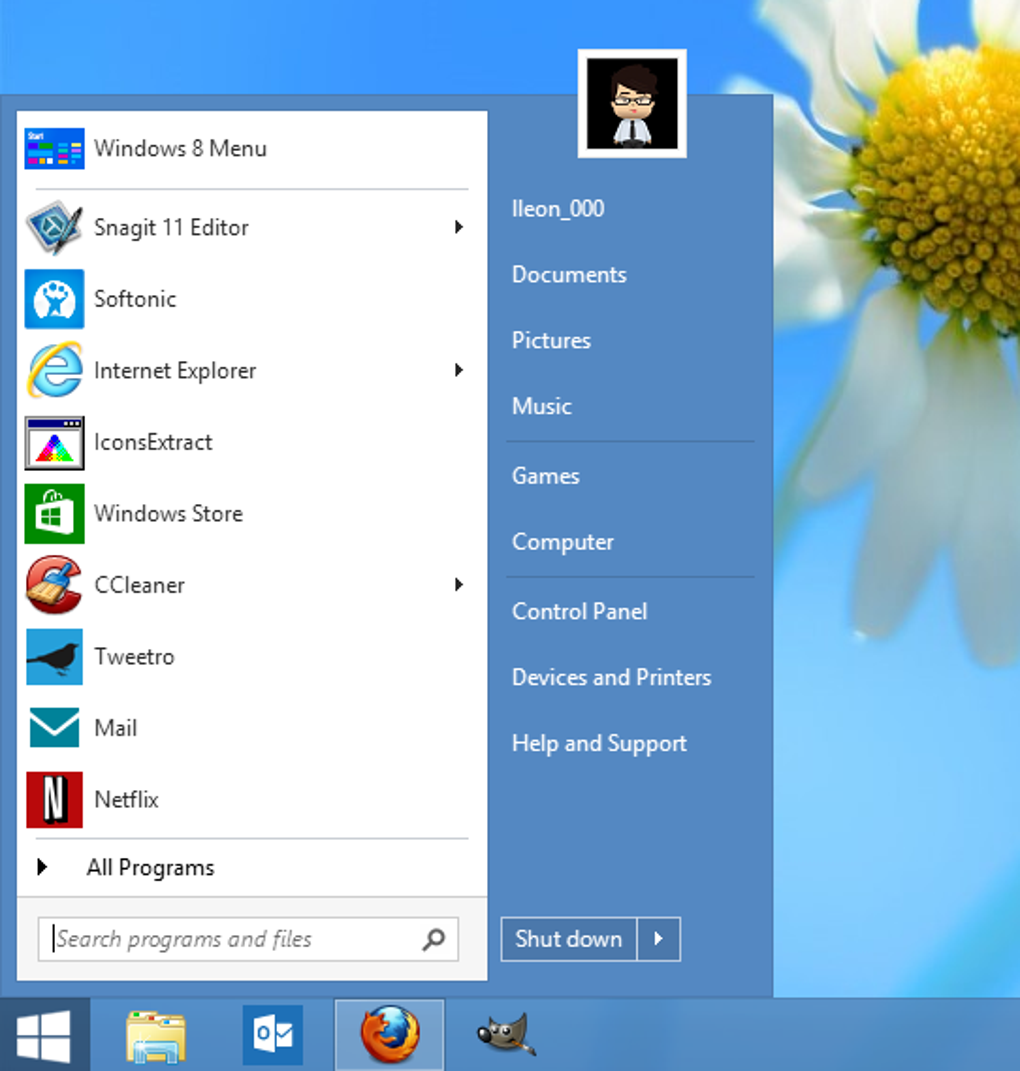Expand the CCleaner submenu arrow
The height and width of the screenshot is (1071, 1020).
(459, 585)
